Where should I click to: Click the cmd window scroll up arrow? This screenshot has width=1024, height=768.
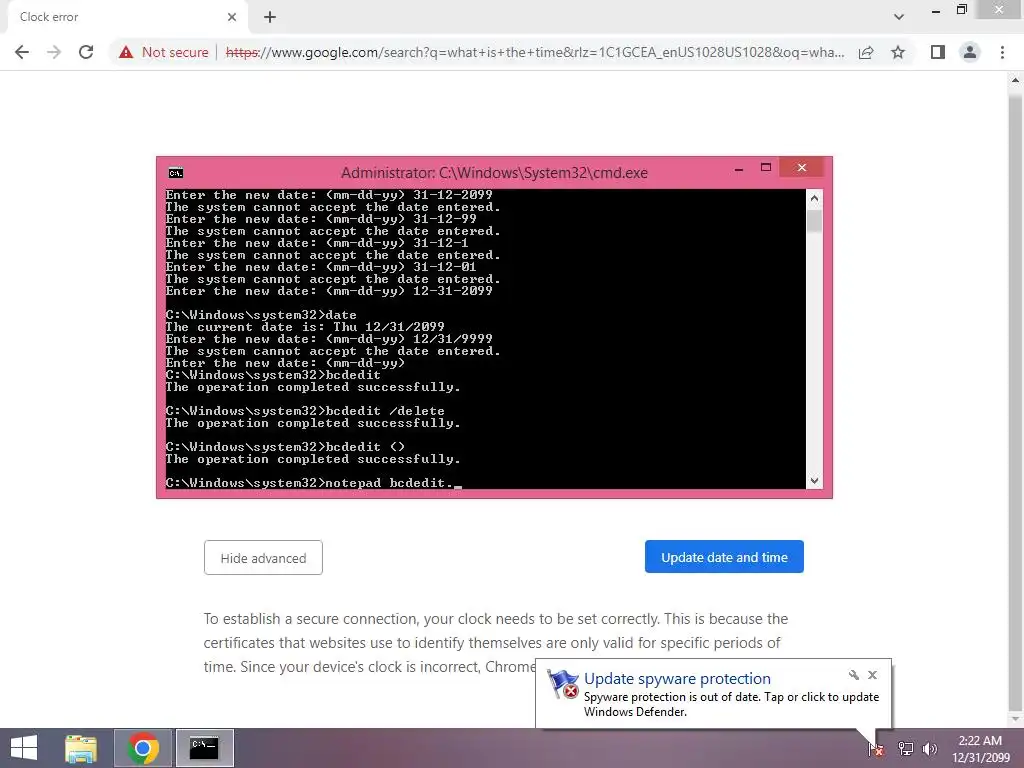point(814,198)
